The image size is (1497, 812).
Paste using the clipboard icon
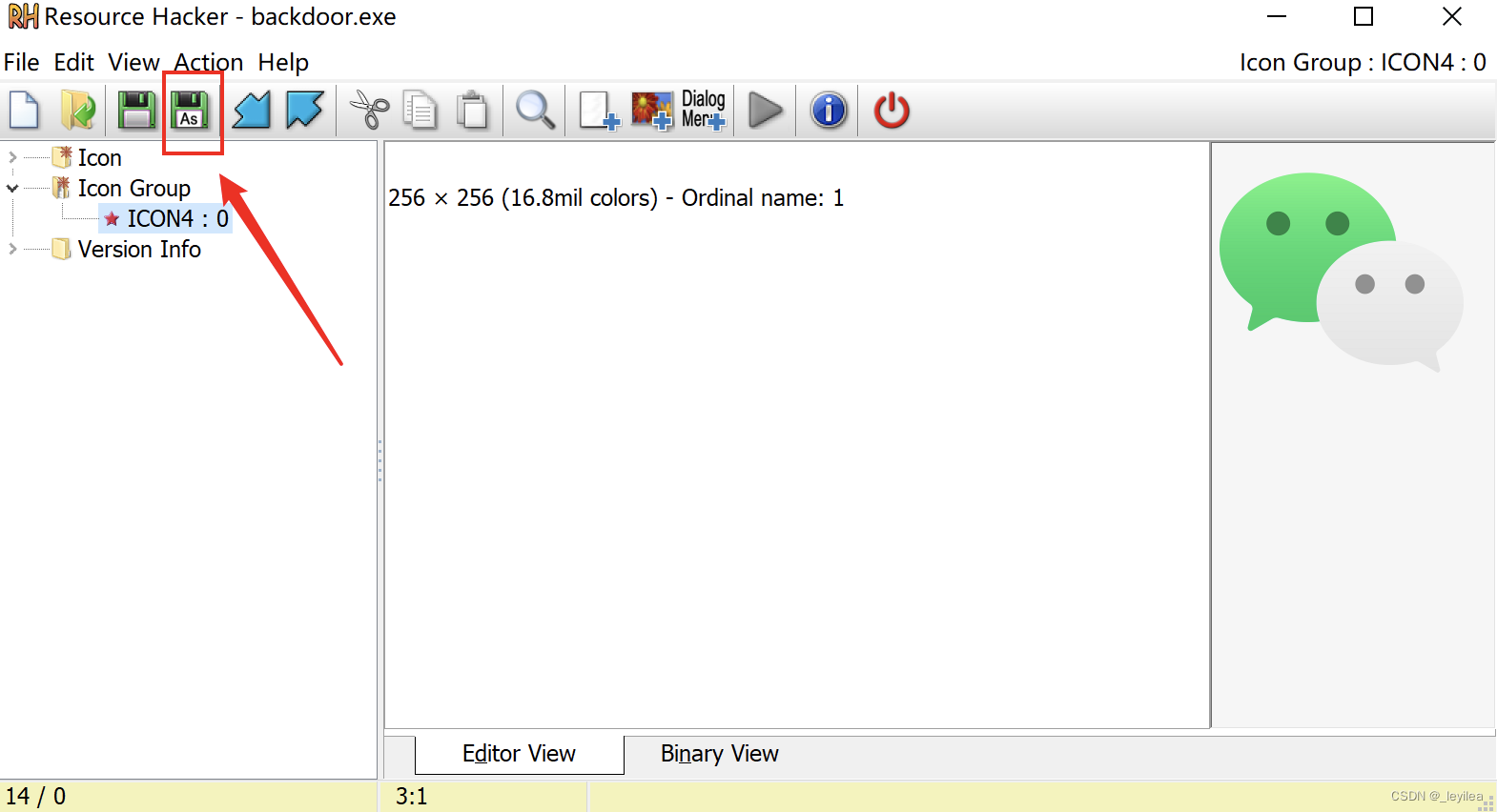(x=473, y=111)
